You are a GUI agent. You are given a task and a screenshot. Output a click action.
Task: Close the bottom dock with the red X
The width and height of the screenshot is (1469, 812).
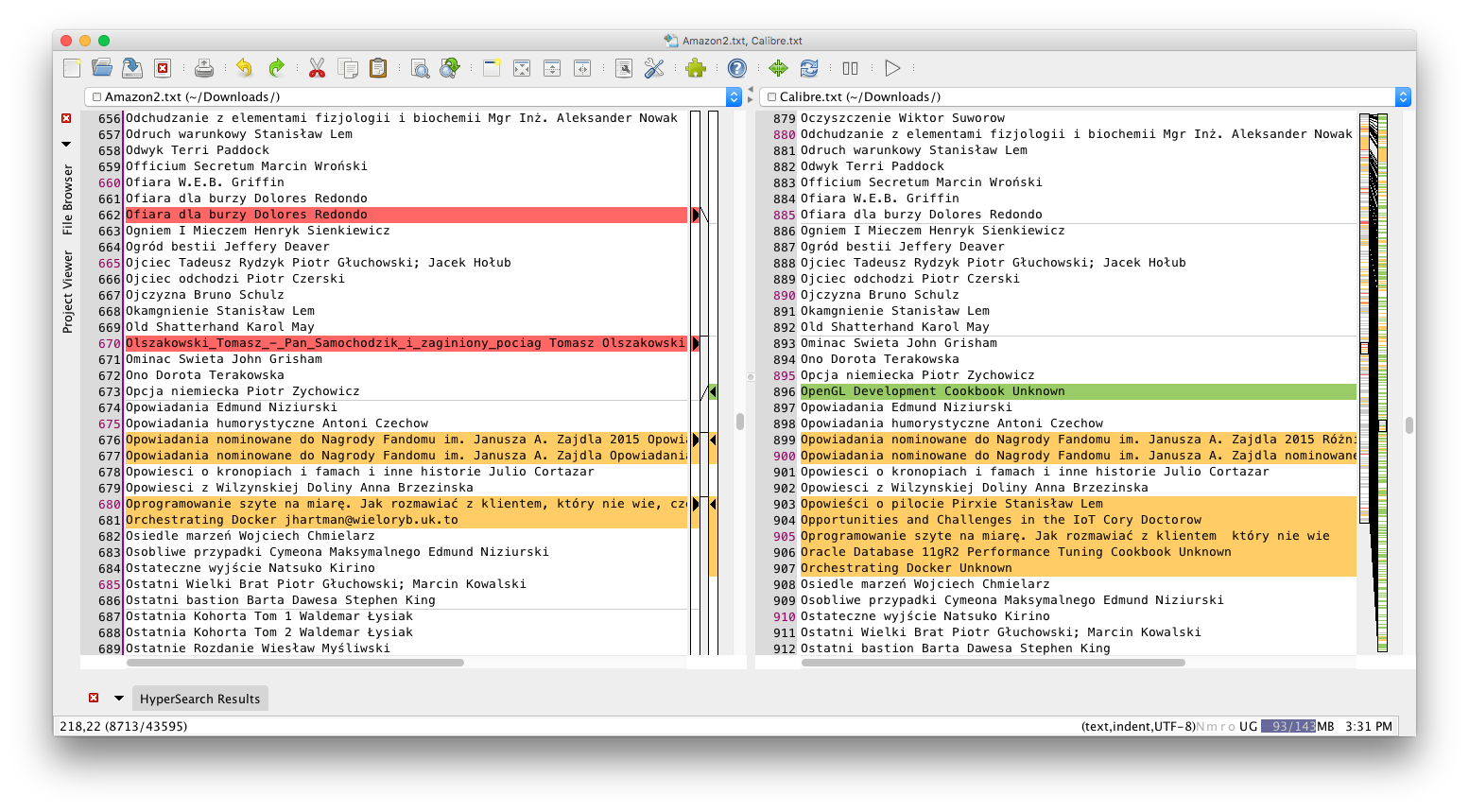point(94,698)
